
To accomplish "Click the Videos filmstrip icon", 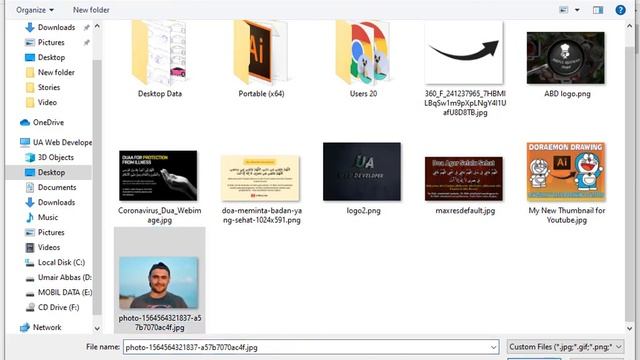I will click(x=30, y=247).
